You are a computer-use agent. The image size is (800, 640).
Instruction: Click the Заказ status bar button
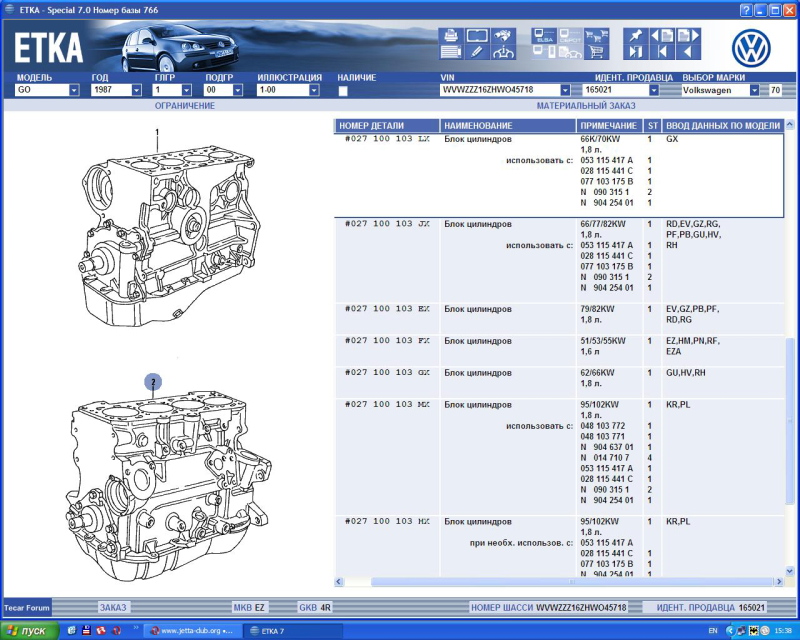tap(113, 607)
